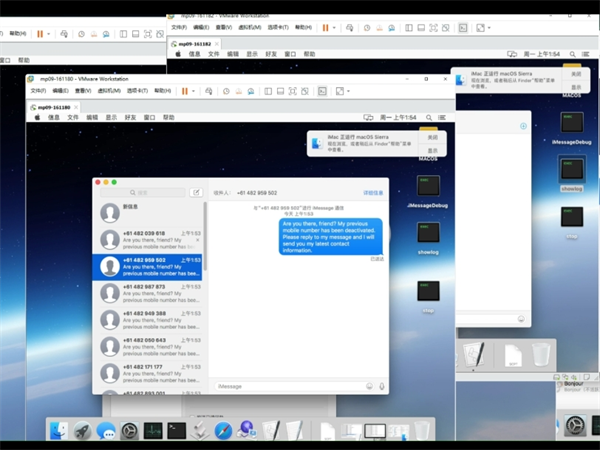Launch Safari from the Dock

[x=224, y=430]
